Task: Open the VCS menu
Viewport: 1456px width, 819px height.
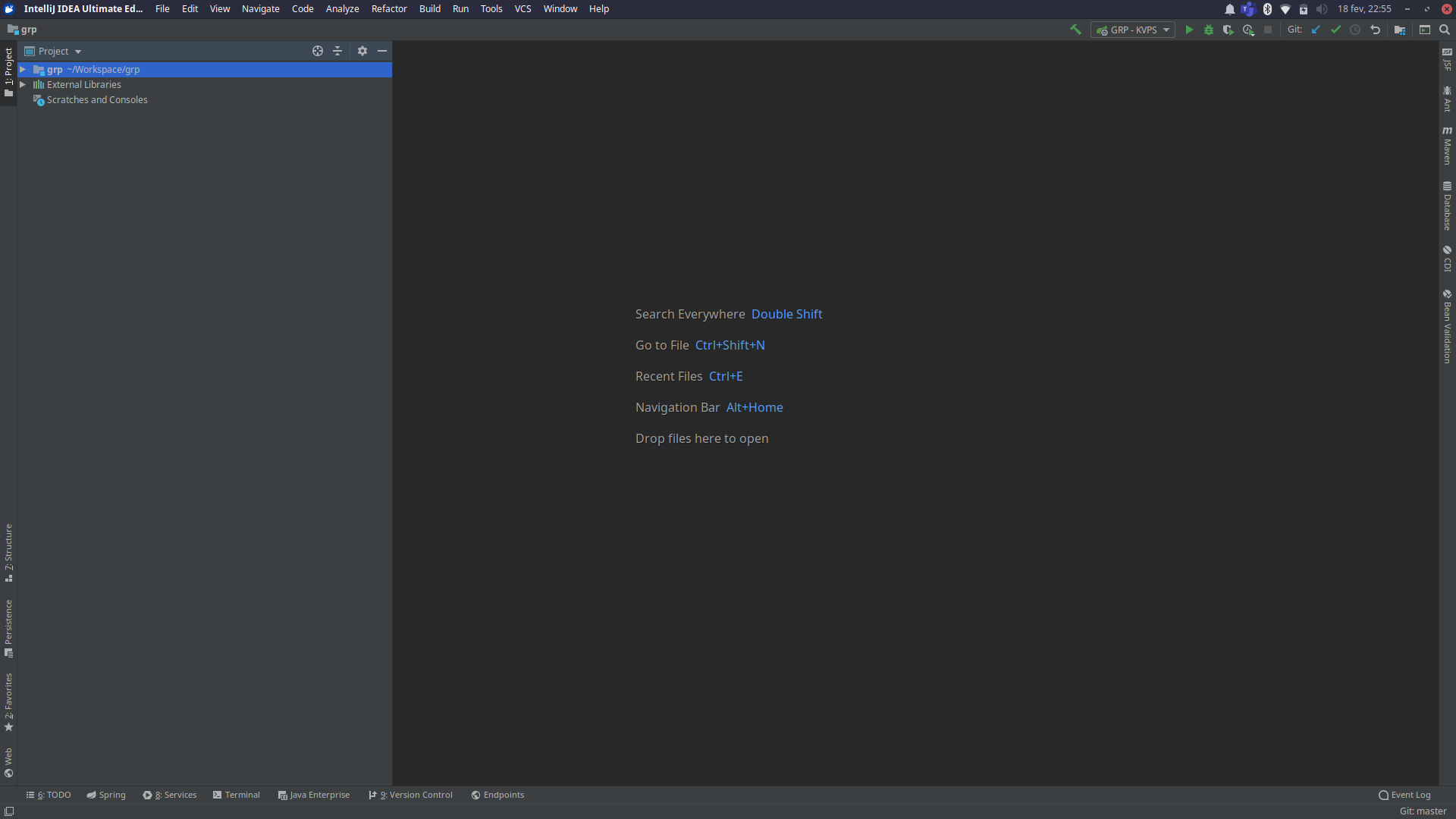Action: [x=522, y=8]
